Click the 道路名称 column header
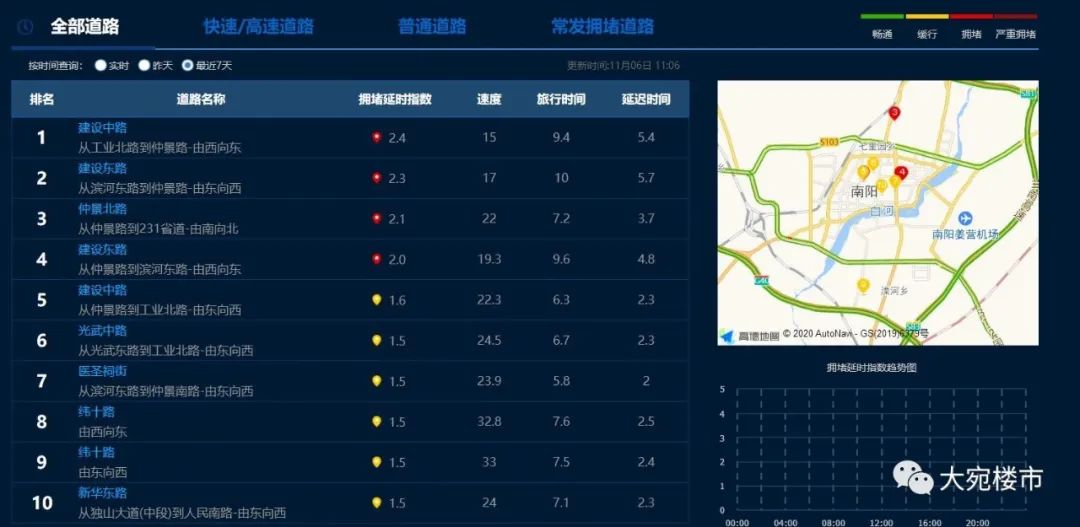This screenshot has width=1080, height=527. (200, 99)
